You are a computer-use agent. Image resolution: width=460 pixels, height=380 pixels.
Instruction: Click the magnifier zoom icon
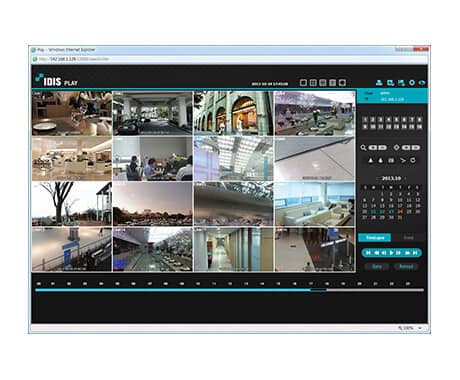tap(363, 148)
